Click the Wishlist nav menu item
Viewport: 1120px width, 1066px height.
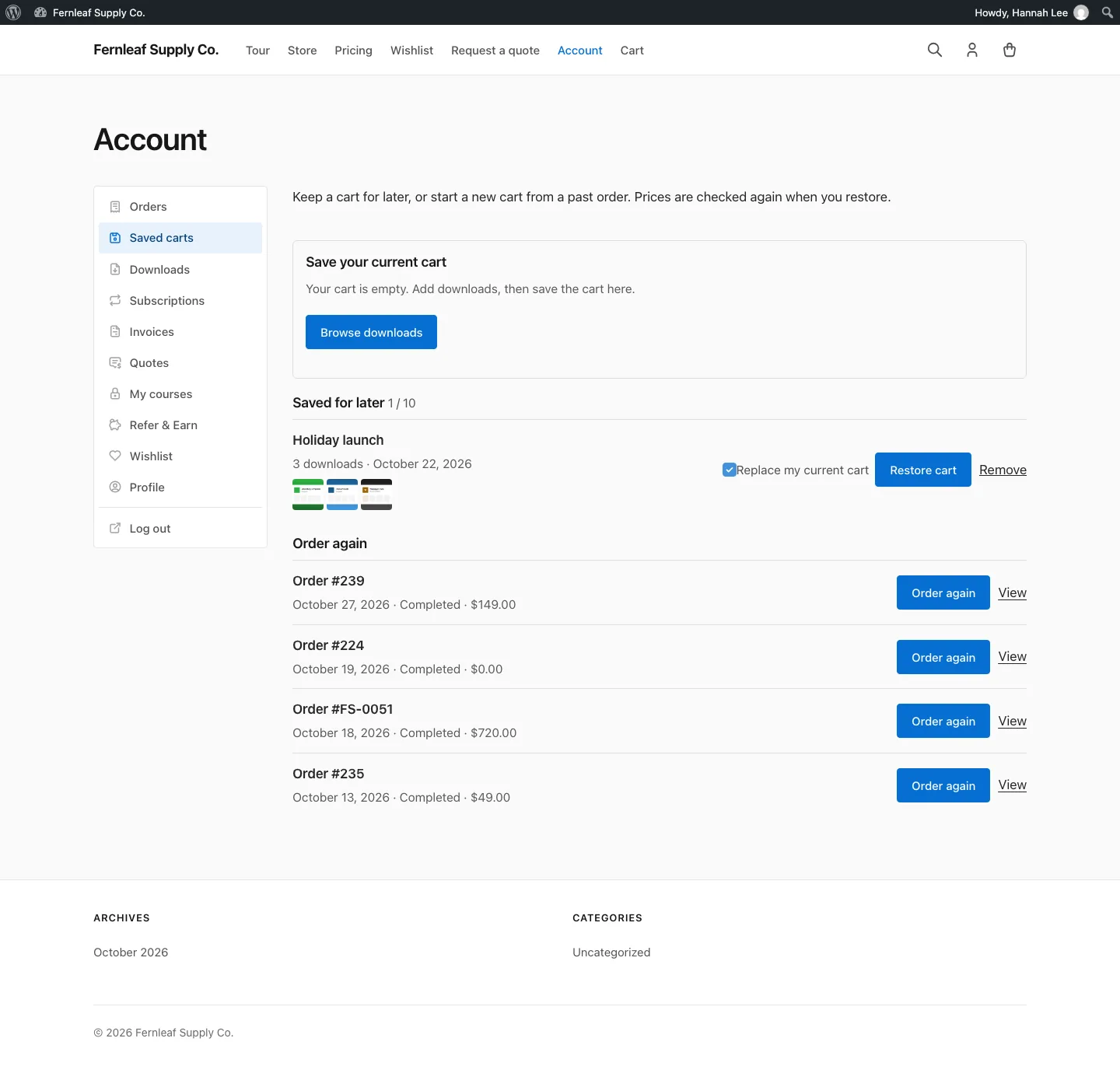coord(411,51)
